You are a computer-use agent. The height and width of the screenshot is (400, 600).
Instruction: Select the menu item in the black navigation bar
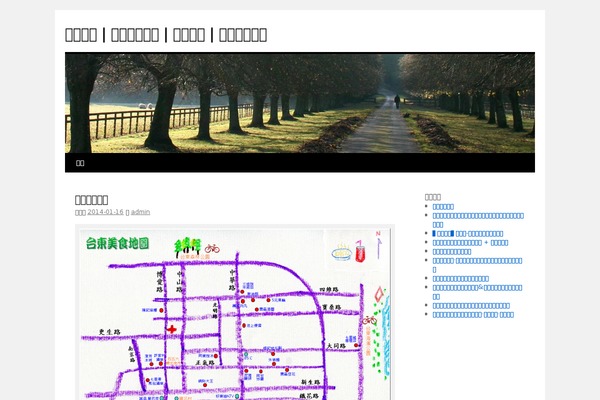coord(80,163)
